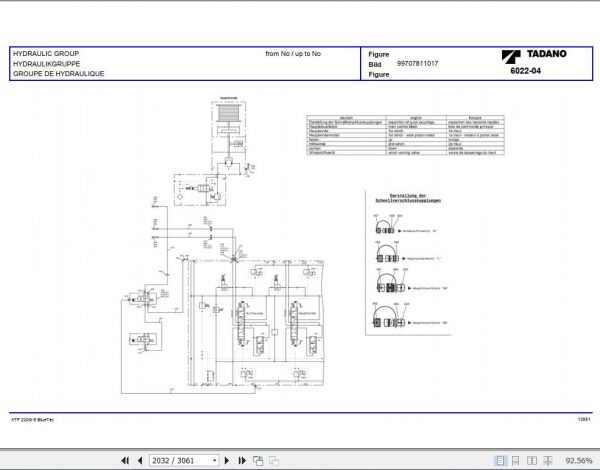Click the TADANO logo
The height and width of the screenshot is (470, 600).
[534, 56]
